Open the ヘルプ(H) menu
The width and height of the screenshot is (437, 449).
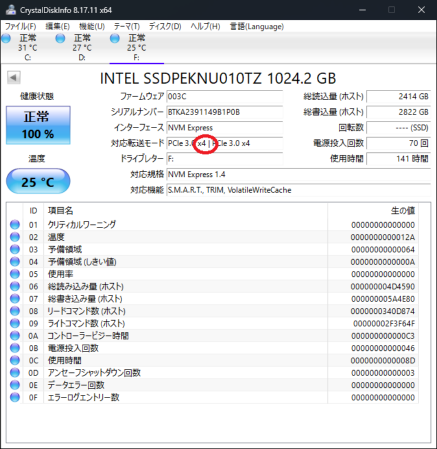click(205, 26)
